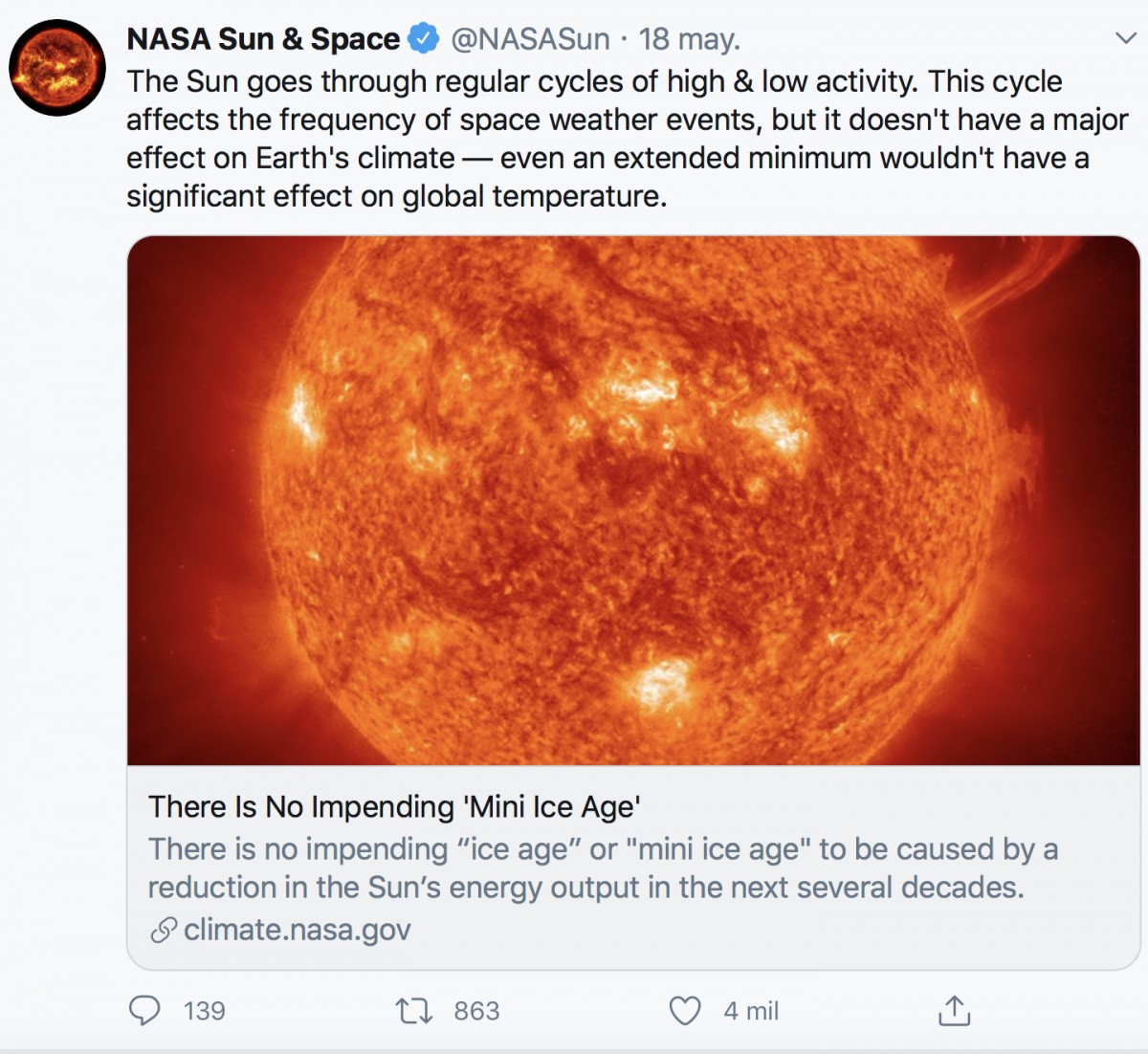Viewport: 1148px width, 1054px height.
Task: Like the tweet with heart icon
Action: (x=685, y=1011)
